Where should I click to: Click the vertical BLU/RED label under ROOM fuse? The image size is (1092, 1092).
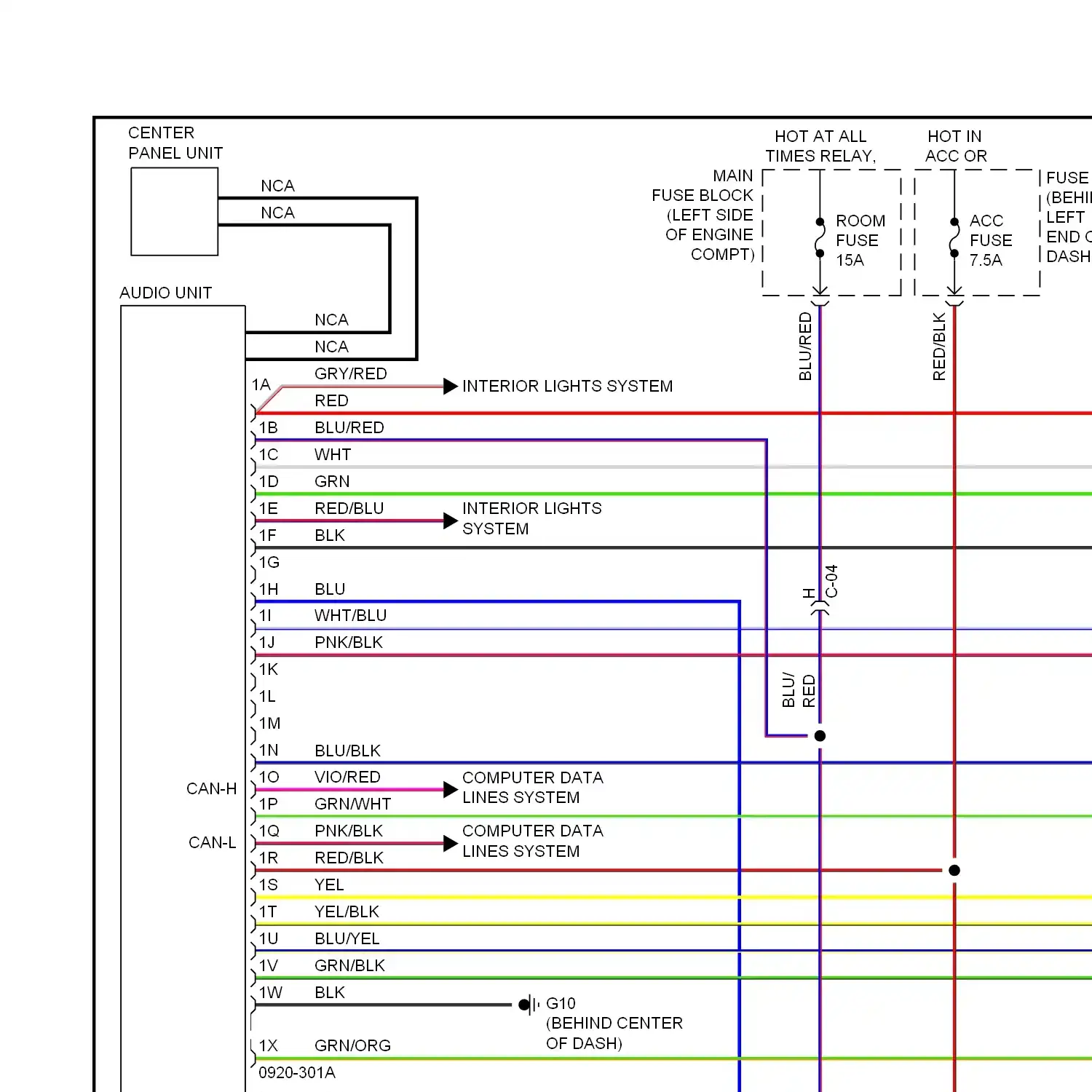click(x=805, y=347)
